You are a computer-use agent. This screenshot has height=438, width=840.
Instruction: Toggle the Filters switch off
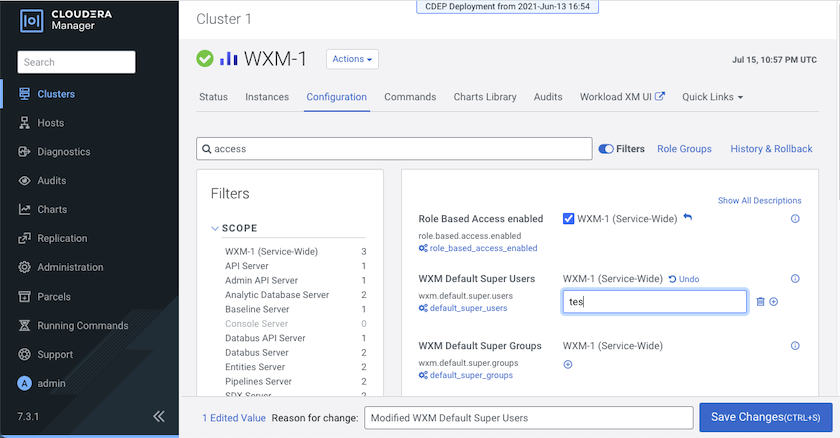(x=606, y=149)
